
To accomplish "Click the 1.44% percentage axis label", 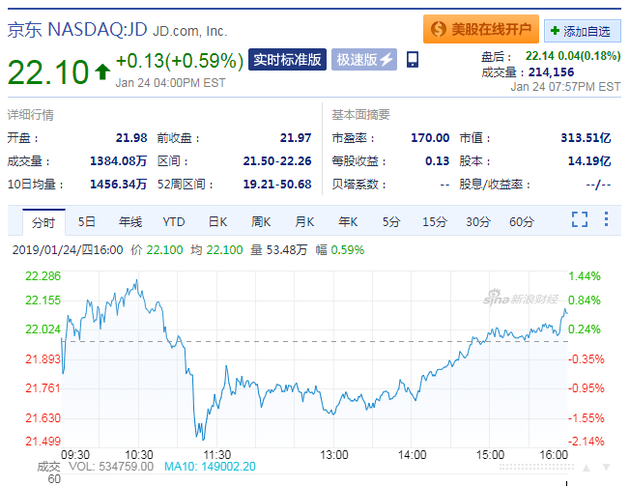I will (x=584, y=276).
